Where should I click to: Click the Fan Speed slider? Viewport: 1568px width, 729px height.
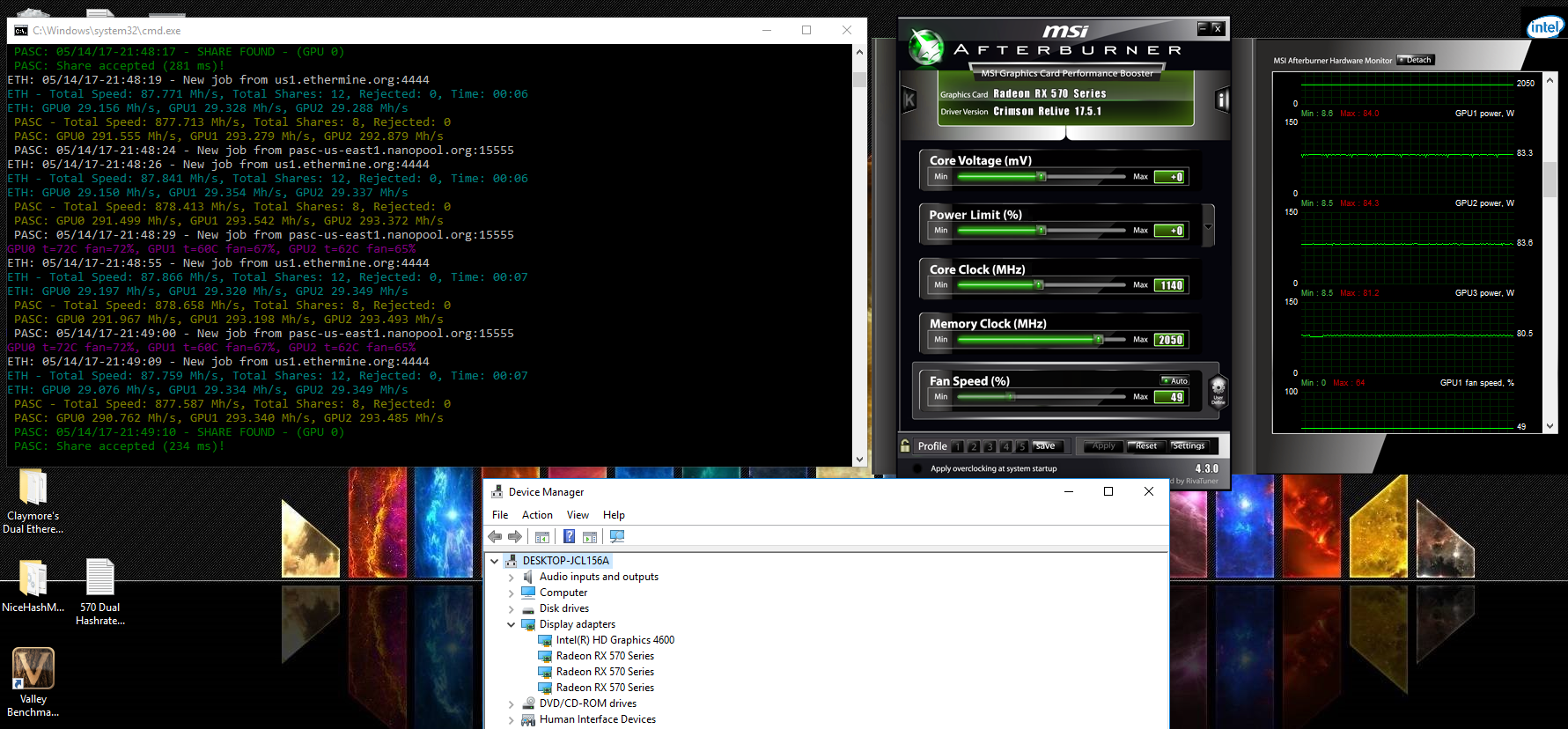click(1042, 397)
